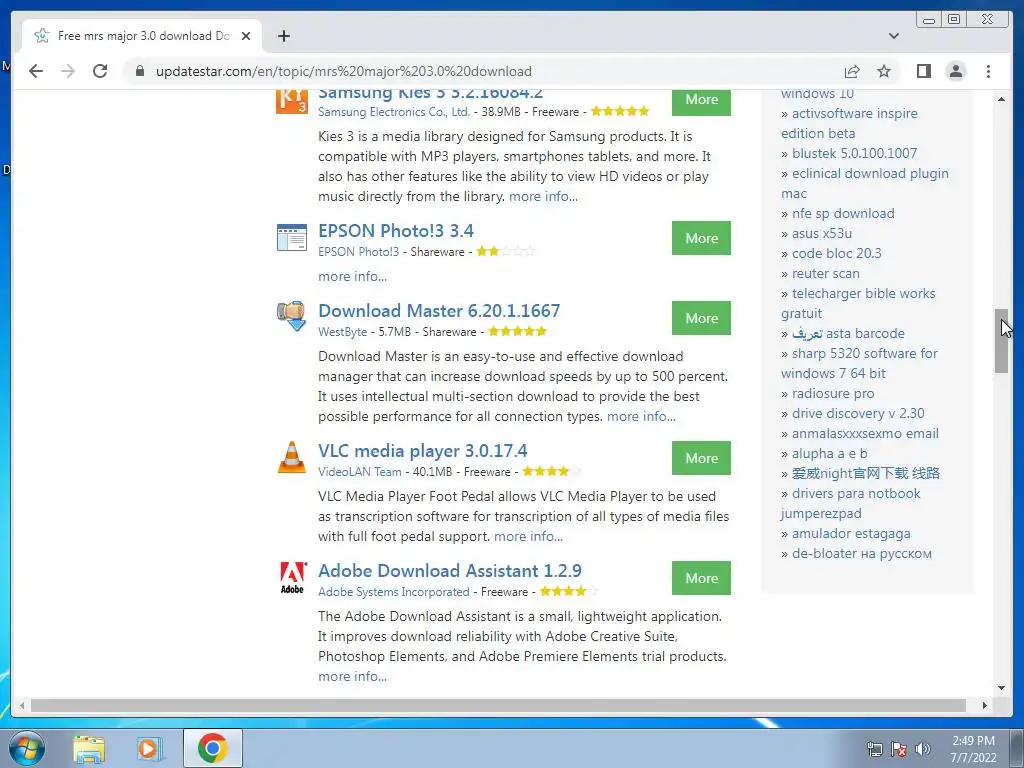Image resolution: width=1024 pixels, height=768 pixels.
Task: Open nfe sp download sidebar link
Action: point(843,214)
